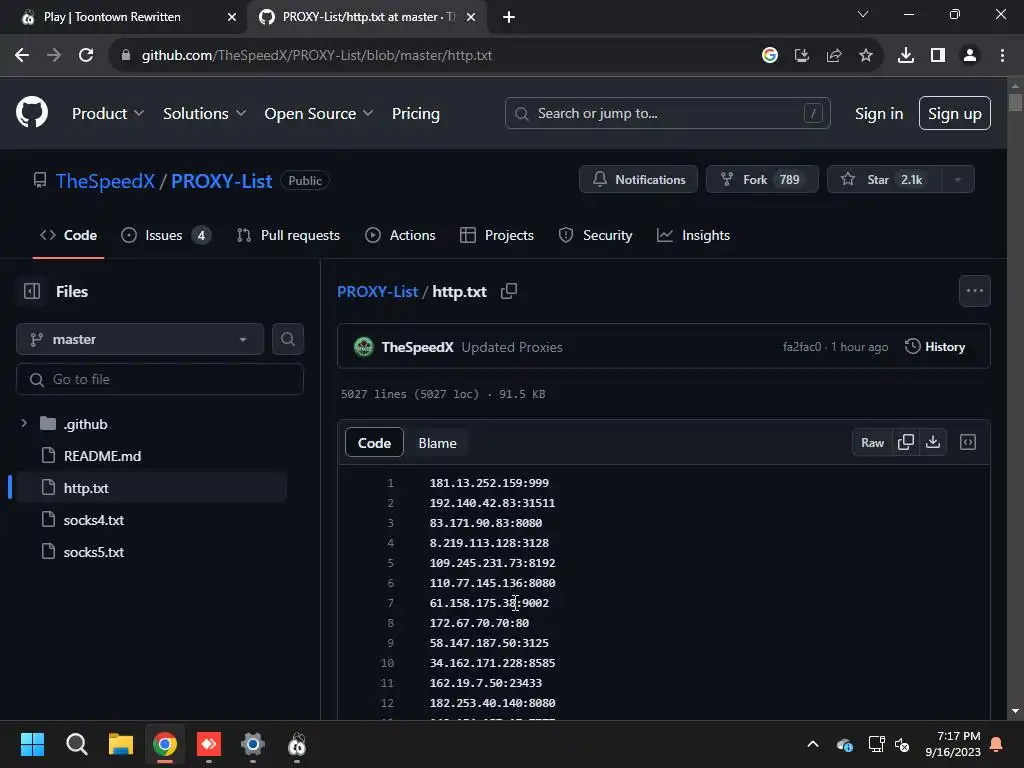Image resolution: width=1024 pixels, height=768 pixels.
Task: Open Chrome downloads icon
Action: (905, 56)
